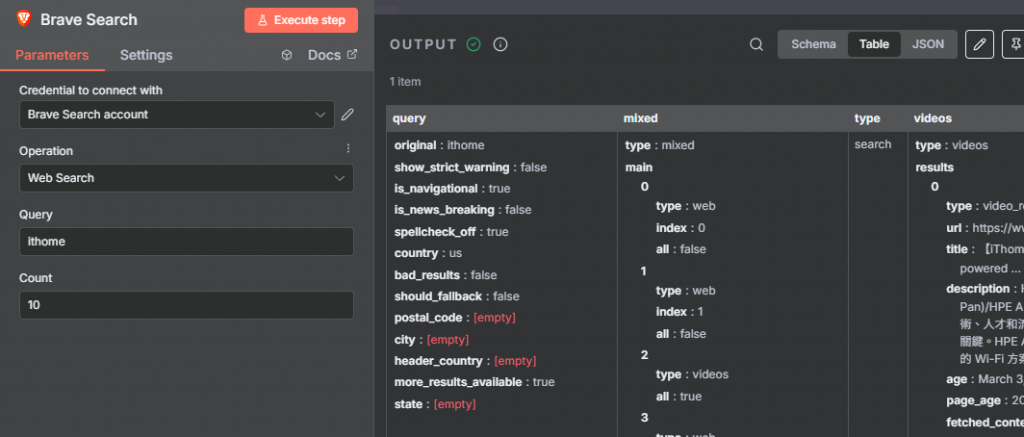This screenshot has height=437, width=1024.
Task: Click the output info icon
Action: point(500,44)
